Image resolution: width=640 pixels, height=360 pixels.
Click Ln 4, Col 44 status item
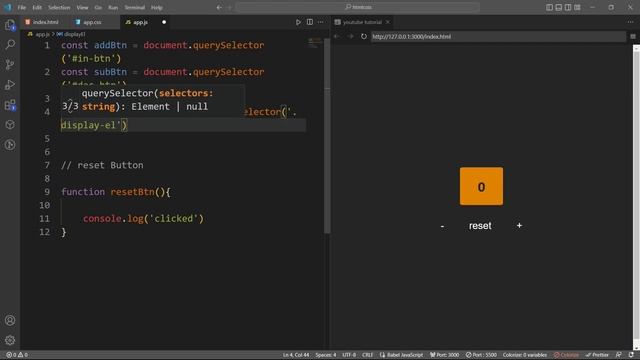click(296, 355)
